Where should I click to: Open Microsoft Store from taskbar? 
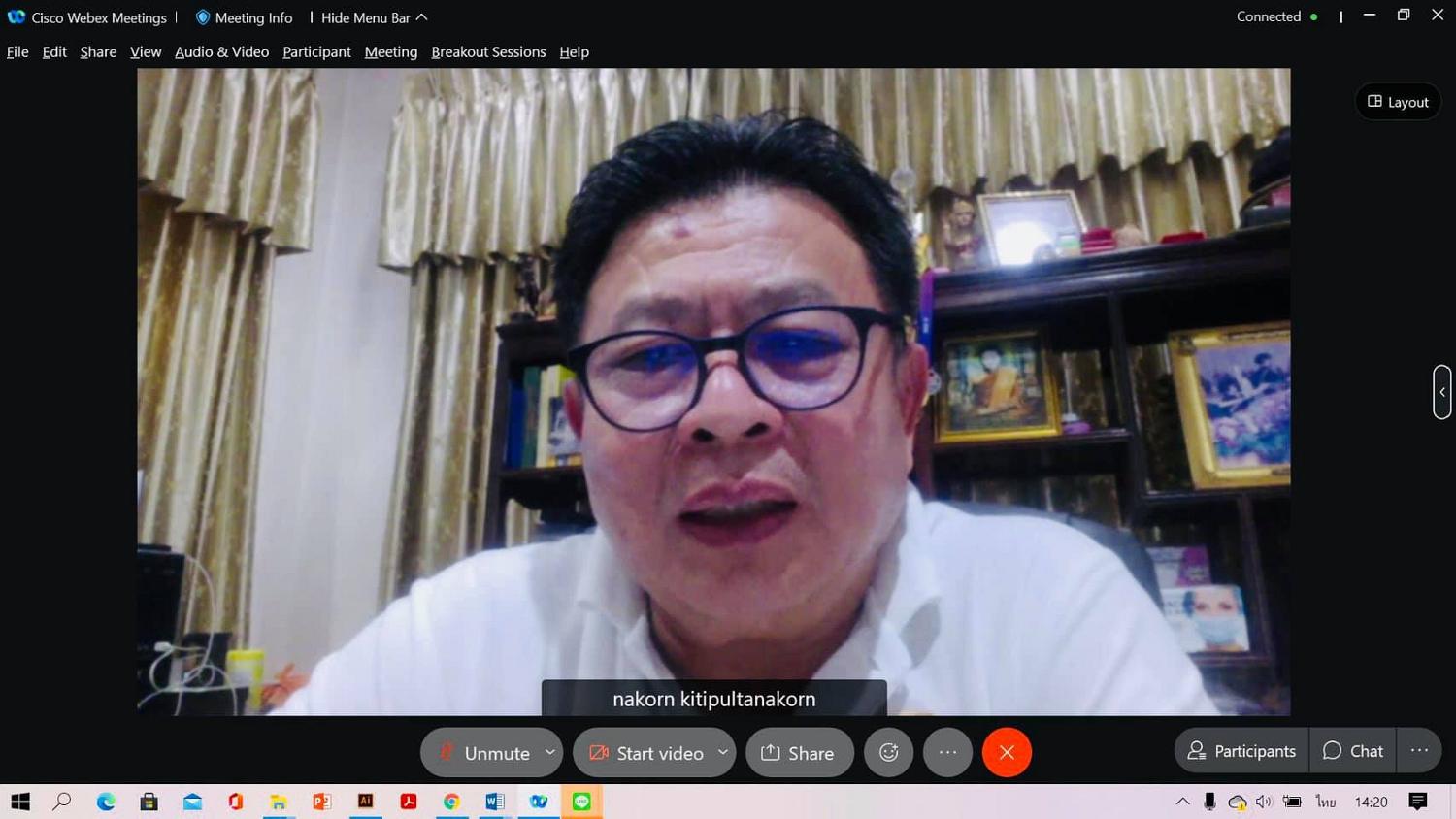tap(149, 802)
